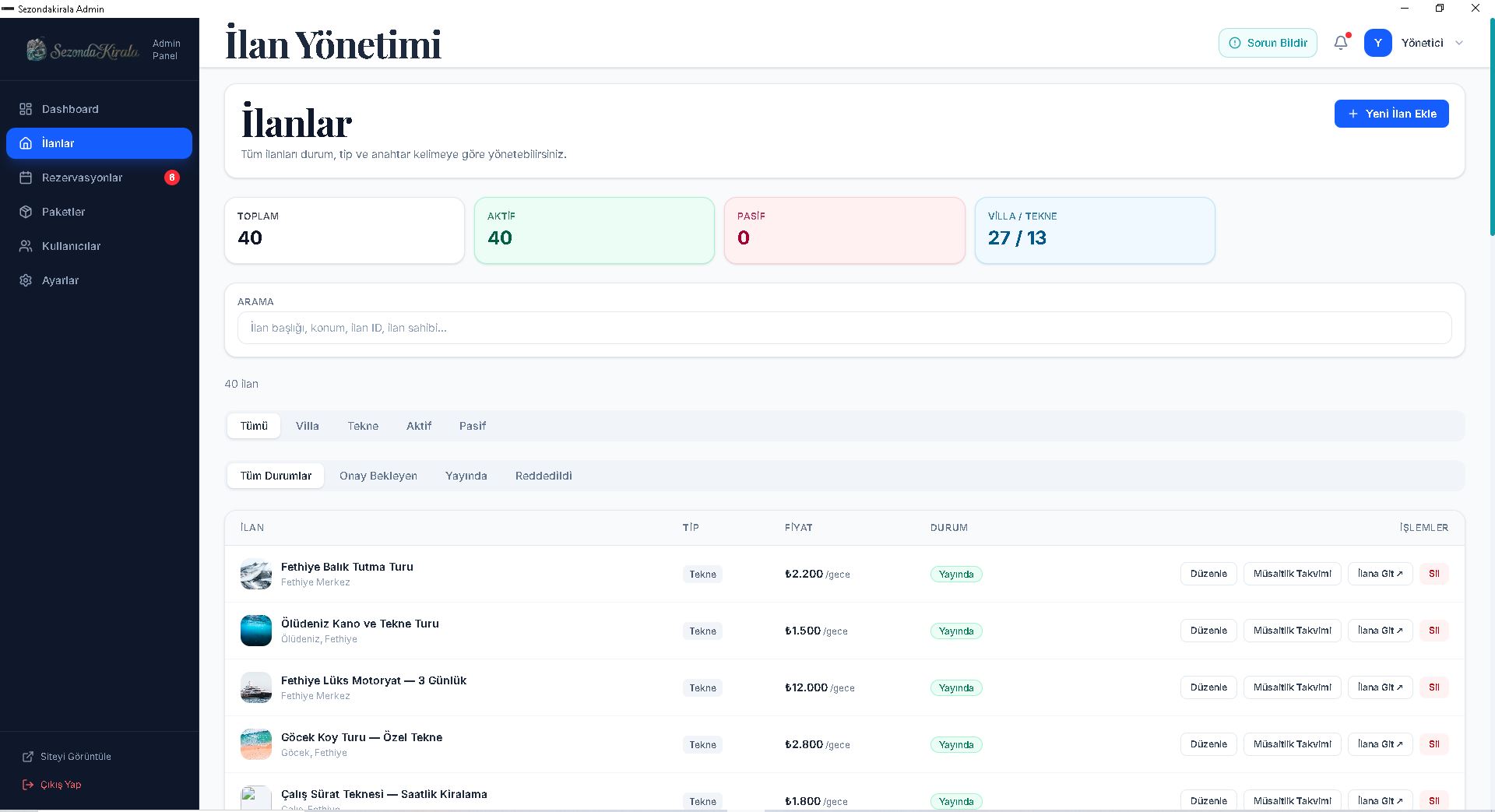Click the Sorun Bildir button
This screenshot has width=1495, height=812.
(x=1268, y=43)
